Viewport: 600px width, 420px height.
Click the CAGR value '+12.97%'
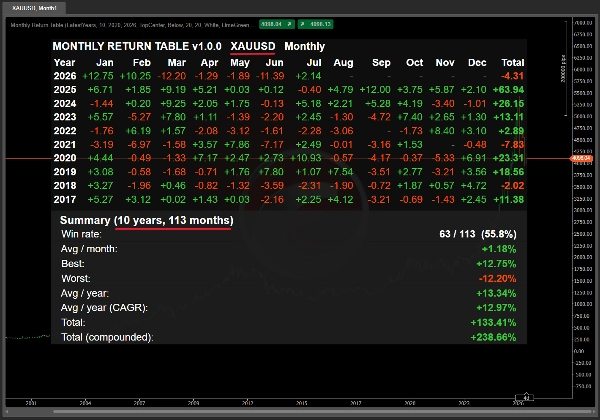tap(496, 308)
